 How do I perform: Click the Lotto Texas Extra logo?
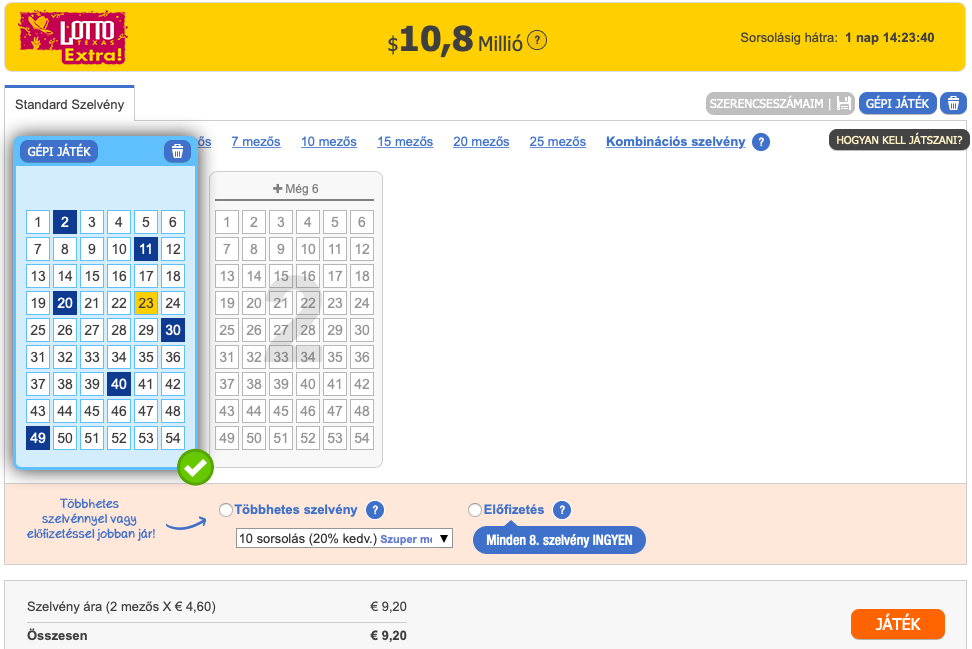click(x=73, y=38)
